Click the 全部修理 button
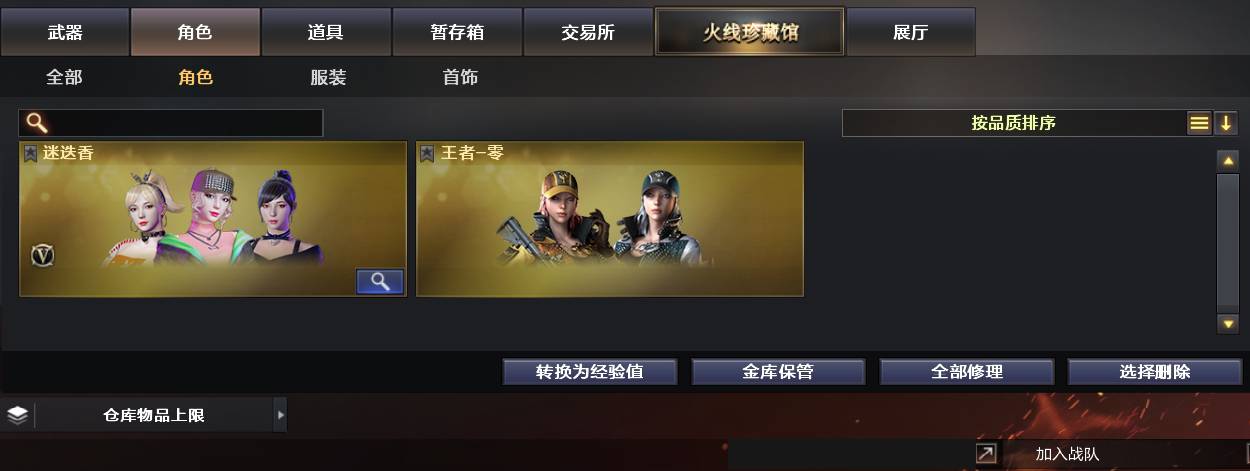This screenshot has width=1250, height=471. (x=967, y=372)
